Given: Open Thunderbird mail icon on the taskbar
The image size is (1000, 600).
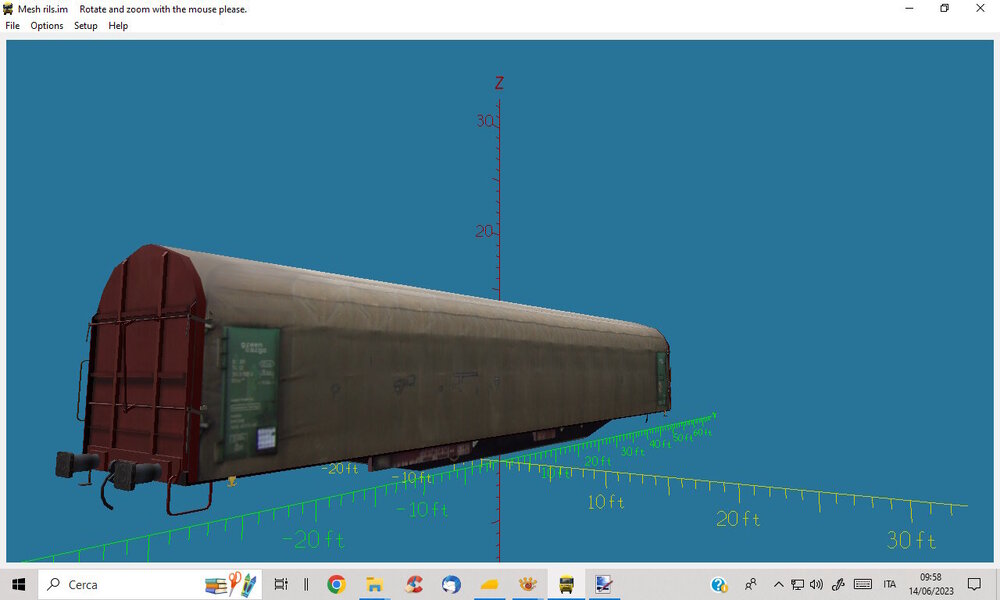Looking at the screenshot, I should tap(451, 584).
